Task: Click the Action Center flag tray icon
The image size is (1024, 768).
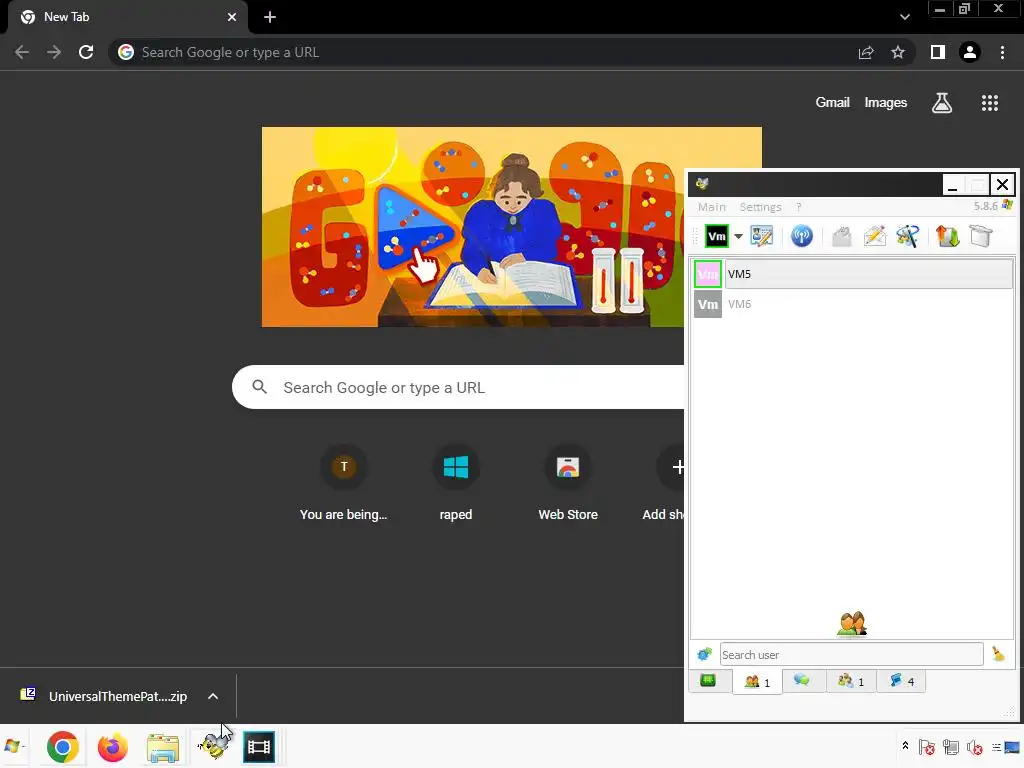Action: [x=926, y=747]
